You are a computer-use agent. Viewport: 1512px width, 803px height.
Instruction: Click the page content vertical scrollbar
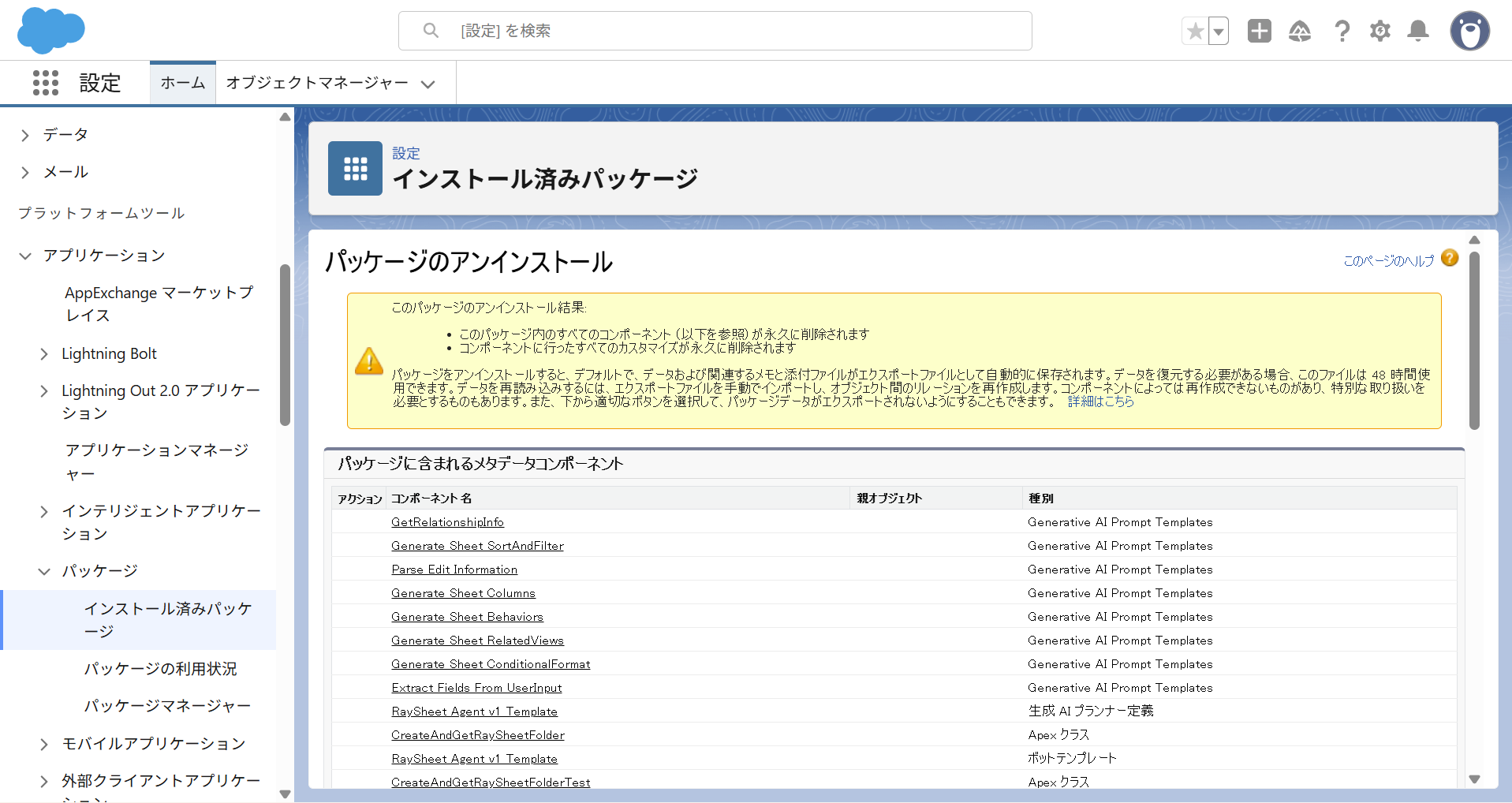click(1473, 341)
